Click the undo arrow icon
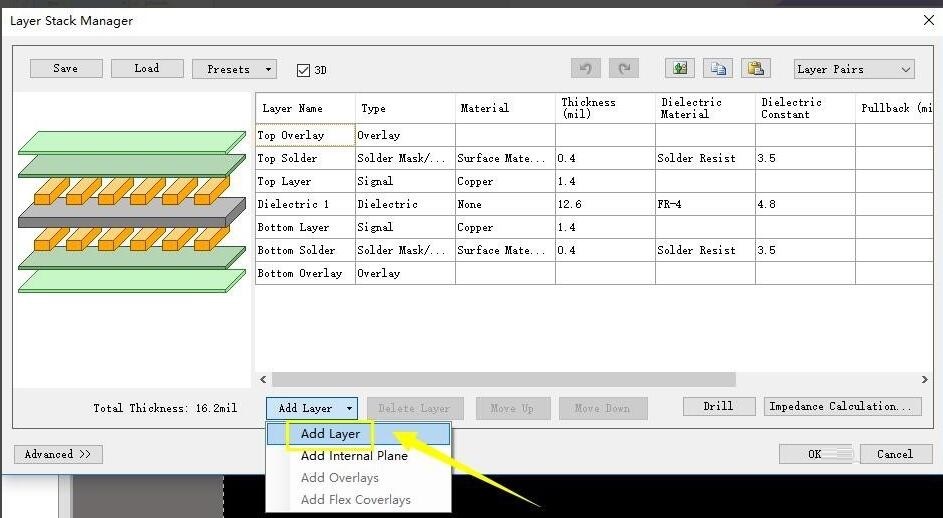 point(586,69)
